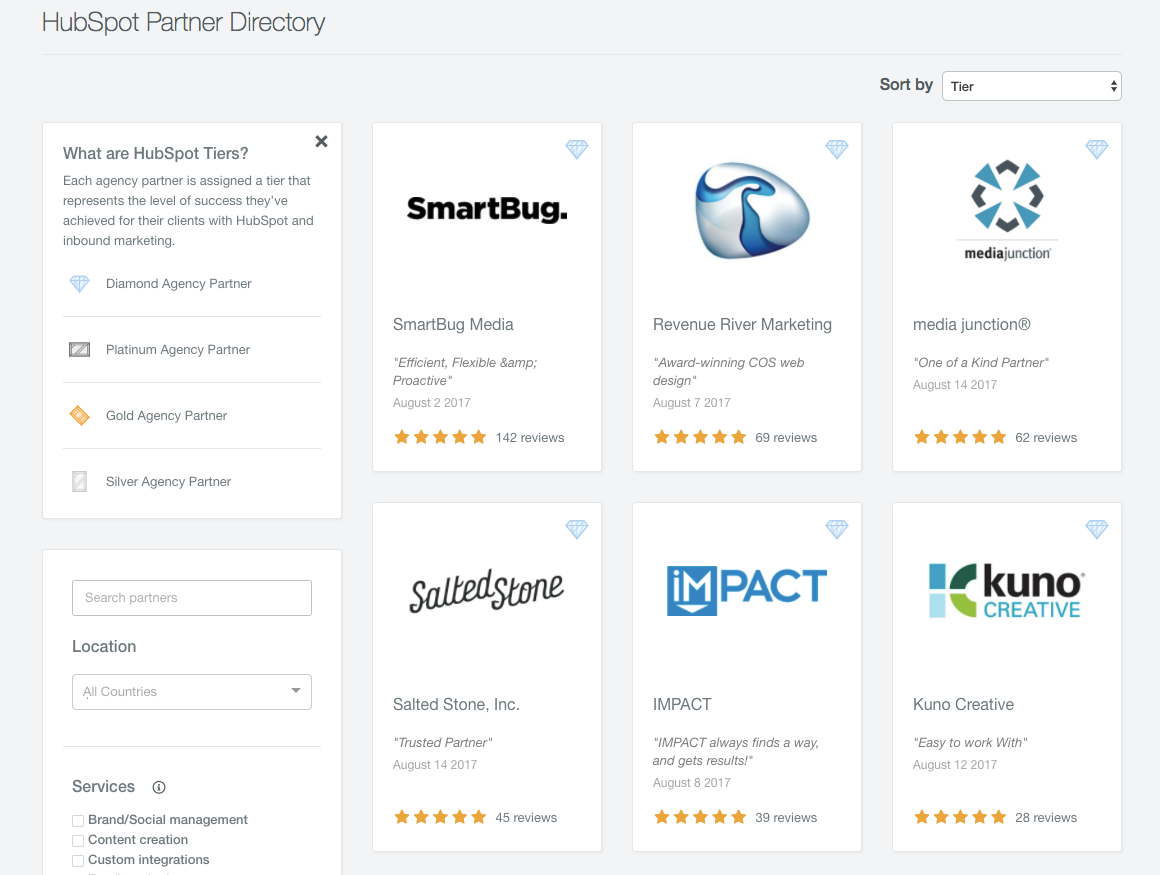Select the Gold Agency Partner tier icon

tap(79, 416)
